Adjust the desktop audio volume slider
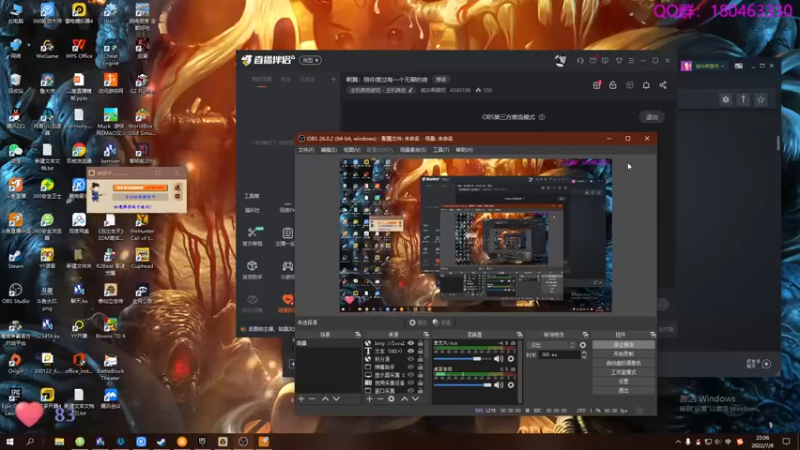 pos(462,385)
